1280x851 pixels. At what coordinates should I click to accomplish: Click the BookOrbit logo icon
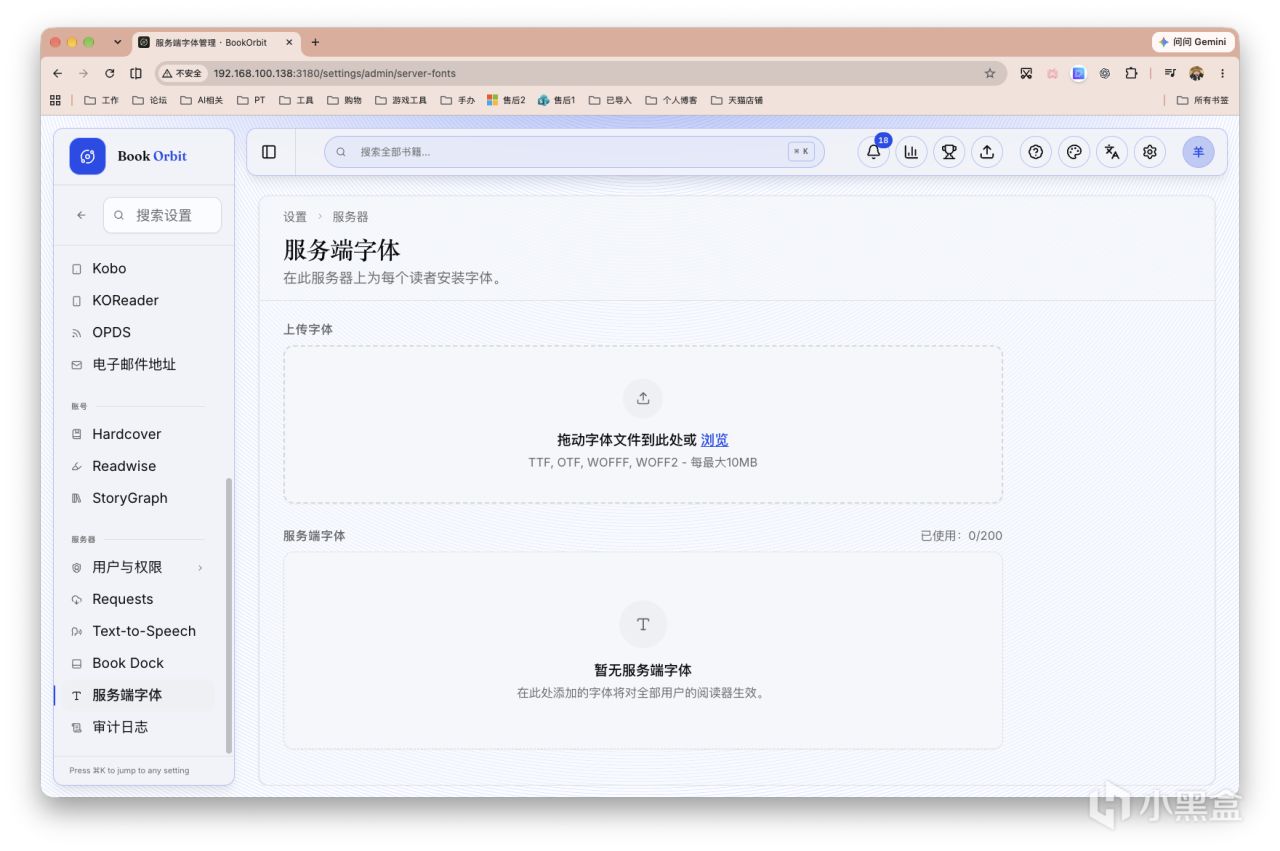(87, 156)
